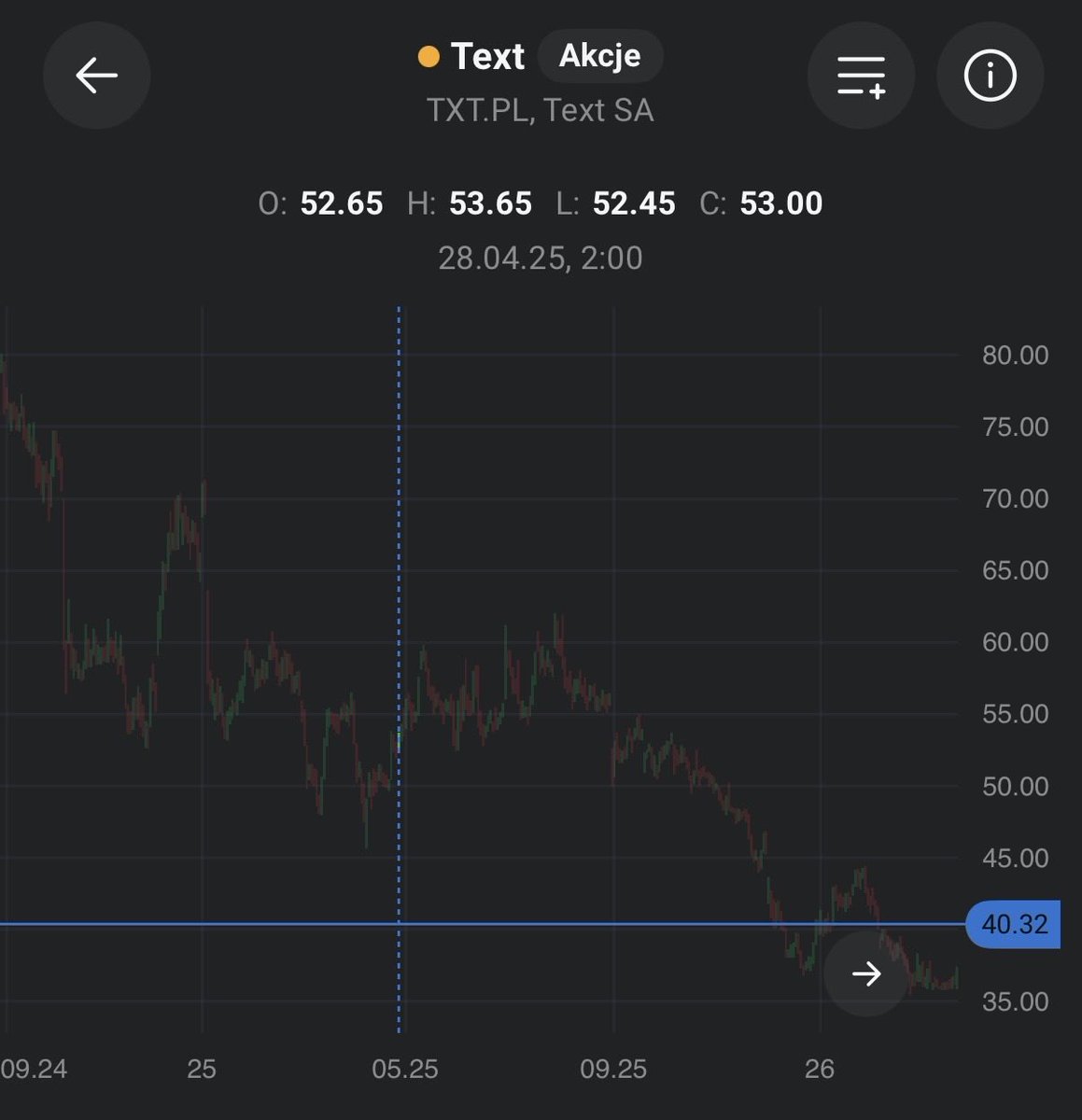Click the dashed vertical crosshair line
The image size is (1082, 1120).
click(x=400, y=653)
